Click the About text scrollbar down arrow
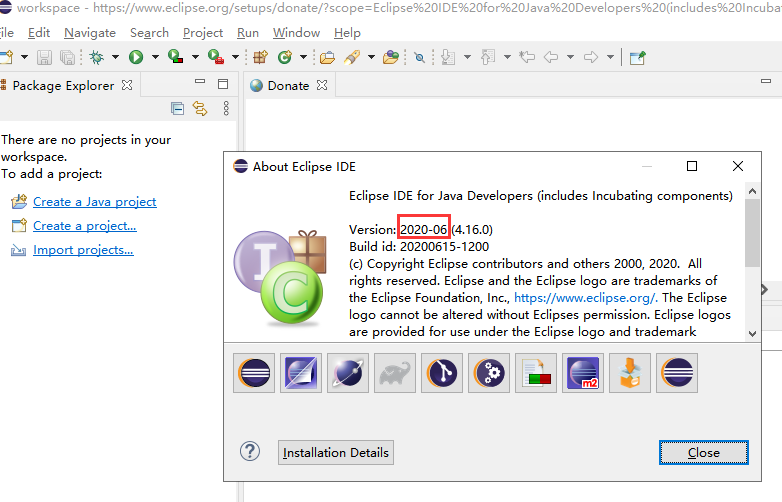The width and height of the screenshot is (782, 502). [753, 334]
